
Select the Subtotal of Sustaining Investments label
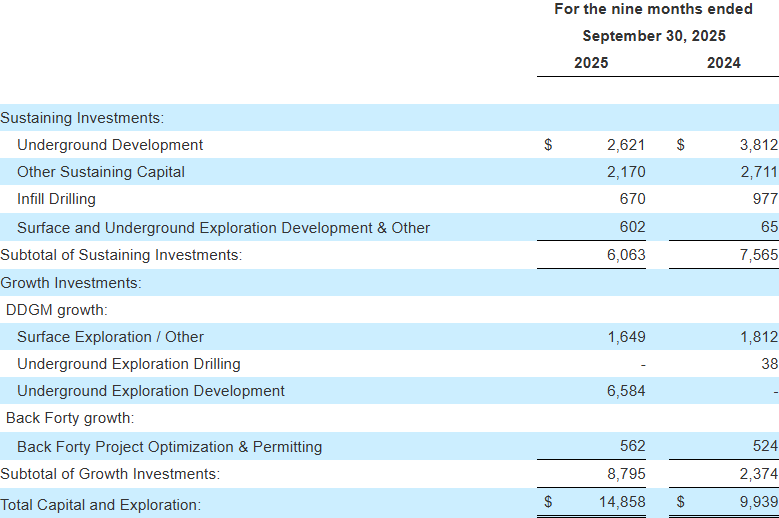click(121, 255)
